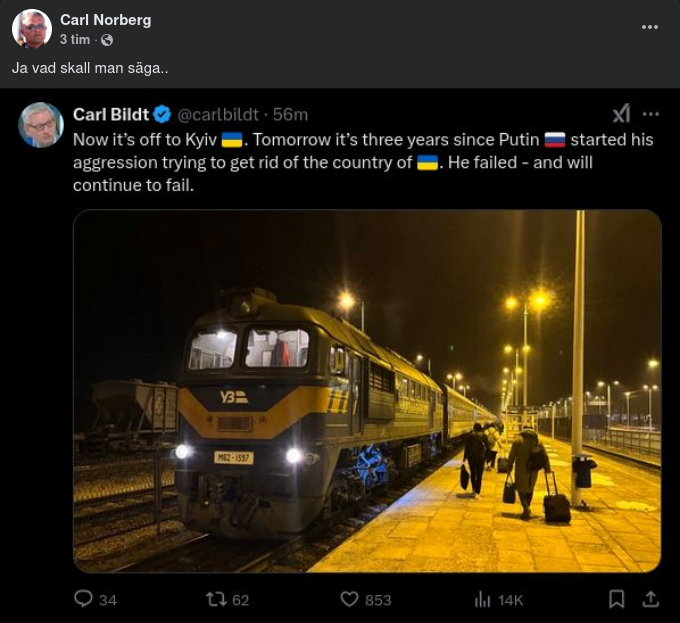Click Carl Bildt's tweet avatar
This screenshot has width=680, height=623.
[x=41, y=125]
